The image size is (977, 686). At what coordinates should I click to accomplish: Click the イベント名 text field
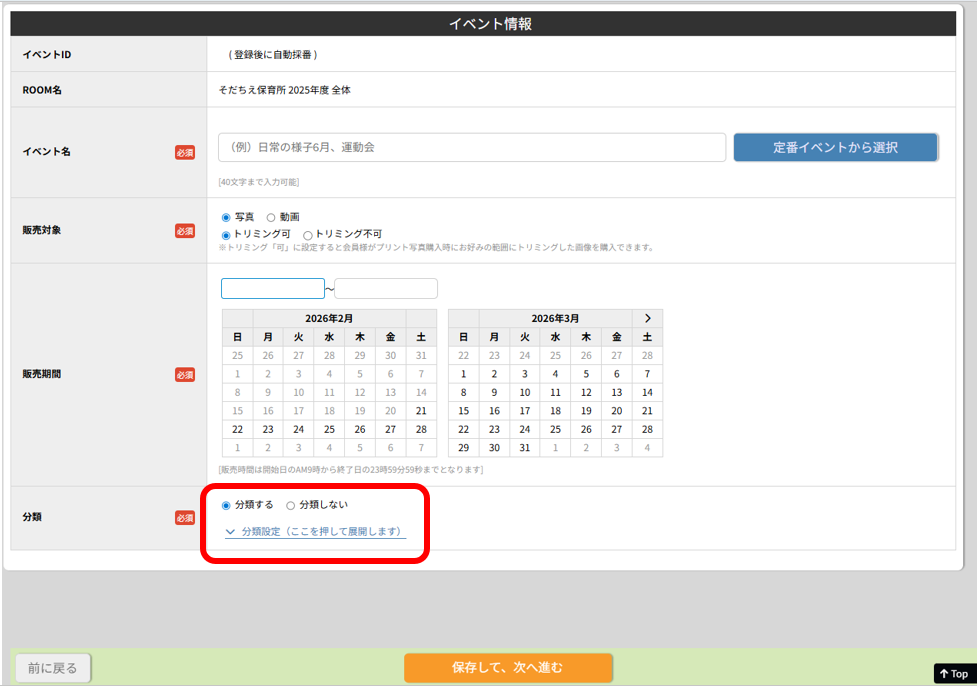(x=472, y=147)
